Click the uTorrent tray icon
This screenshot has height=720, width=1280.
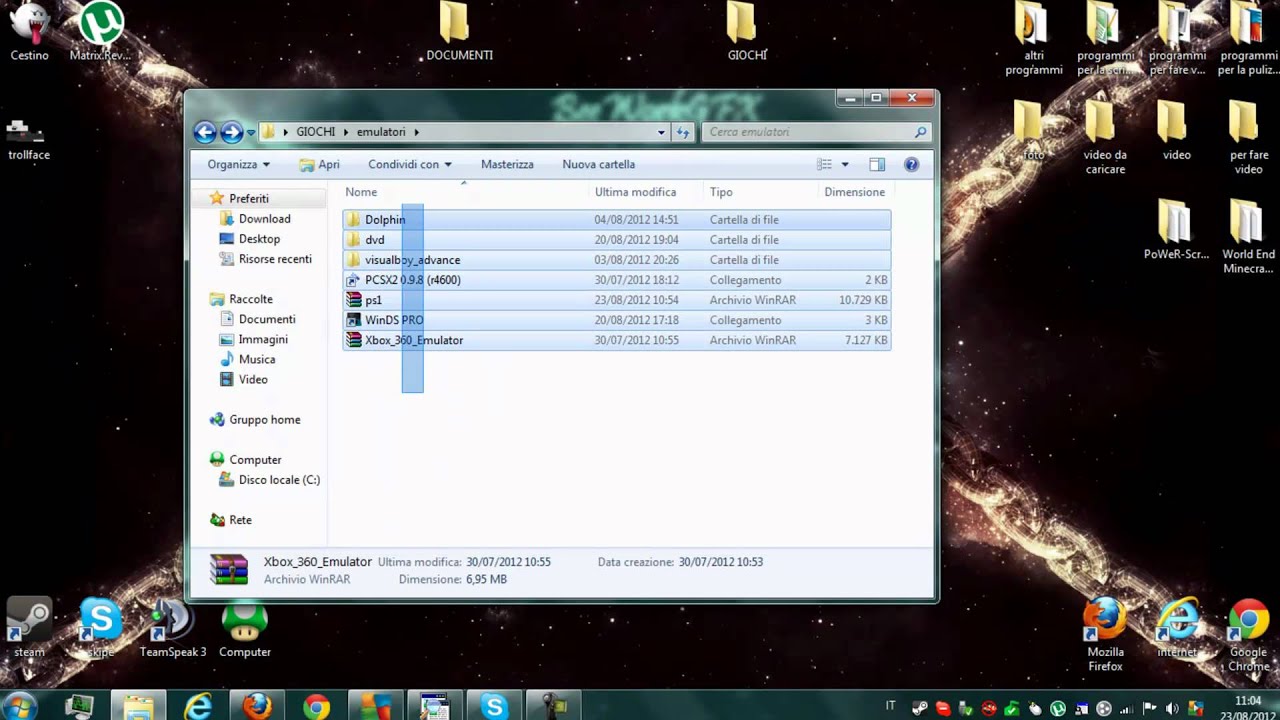(1058, 708)
